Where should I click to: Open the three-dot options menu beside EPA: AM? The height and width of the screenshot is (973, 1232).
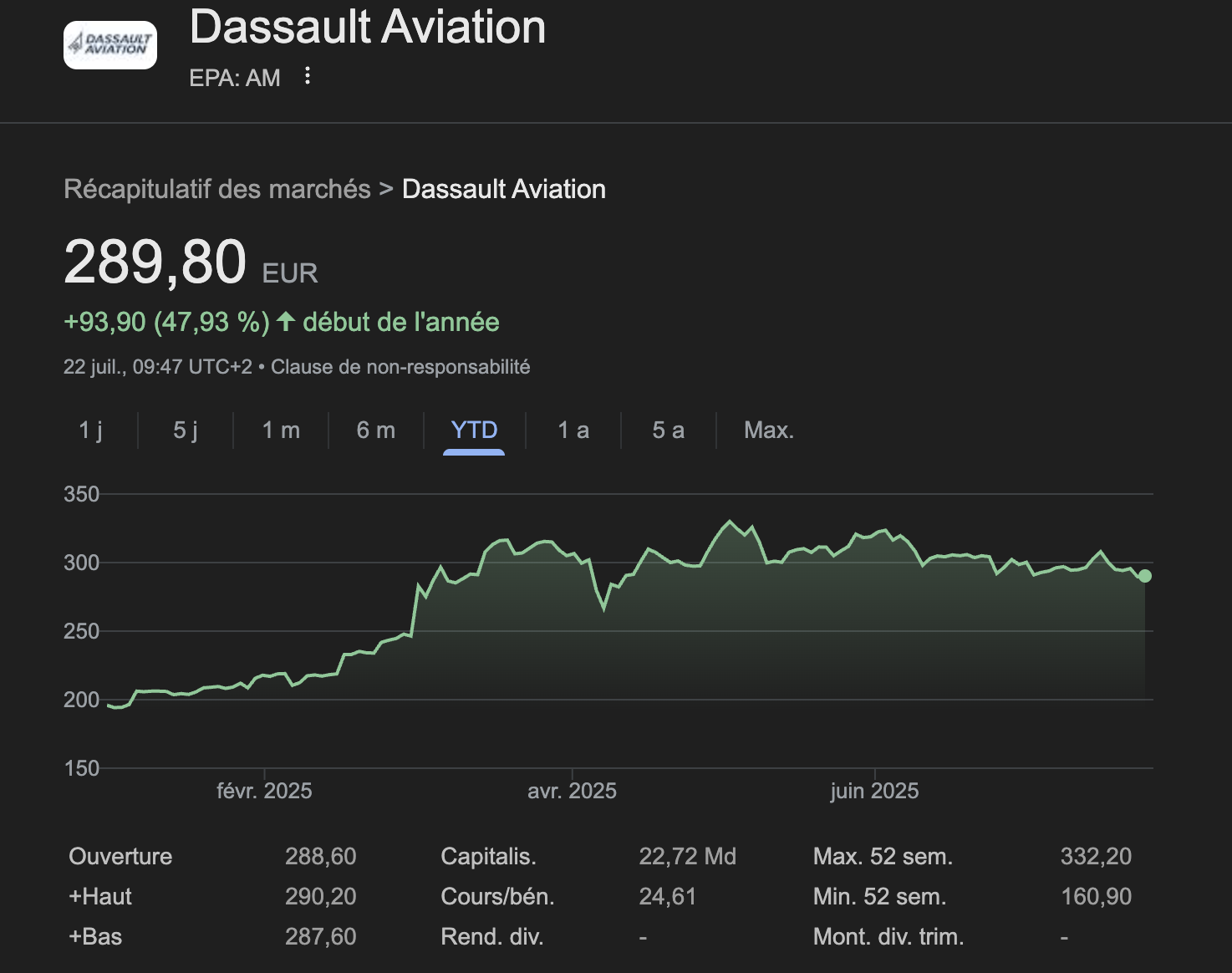point(308,76)
